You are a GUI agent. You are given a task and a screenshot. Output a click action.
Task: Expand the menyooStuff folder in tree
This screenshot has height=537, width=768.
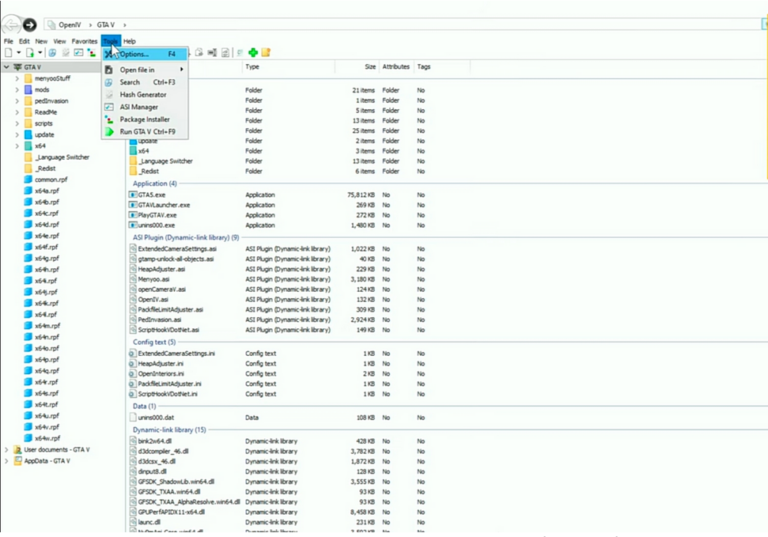coord(17,78)
